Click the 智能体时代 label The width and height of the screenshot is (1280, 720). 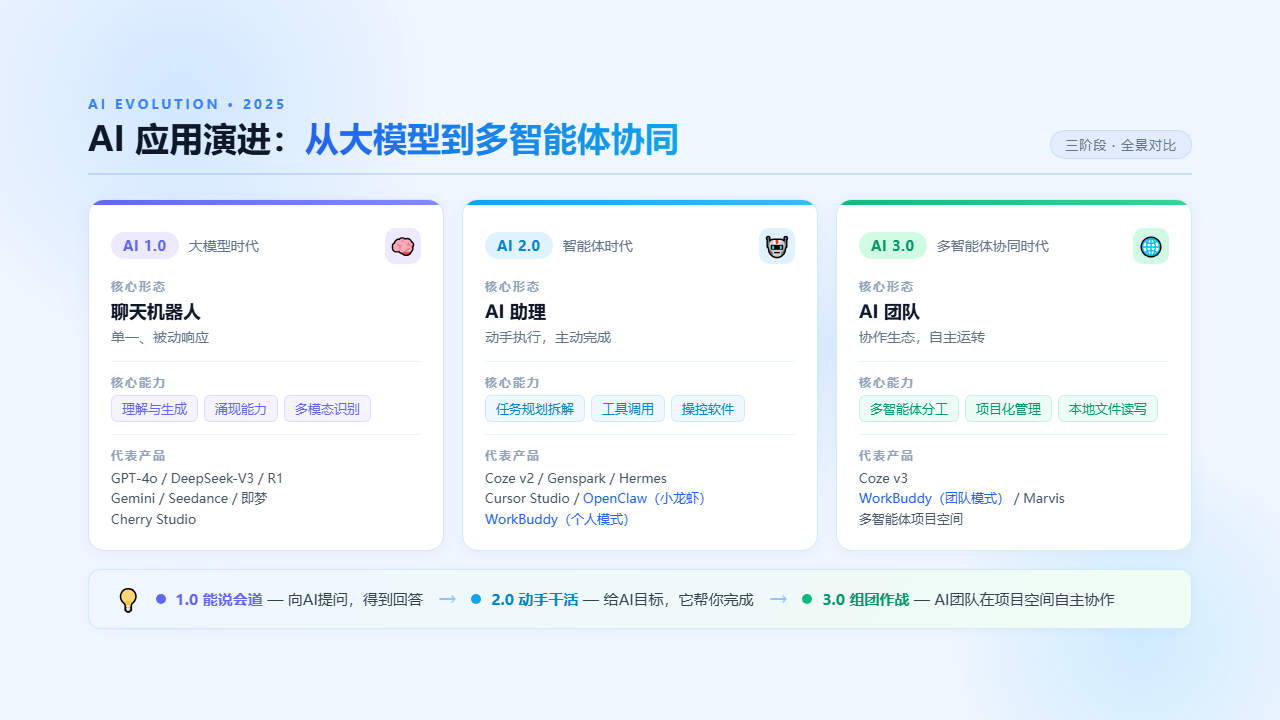click(x=598, y=246)
